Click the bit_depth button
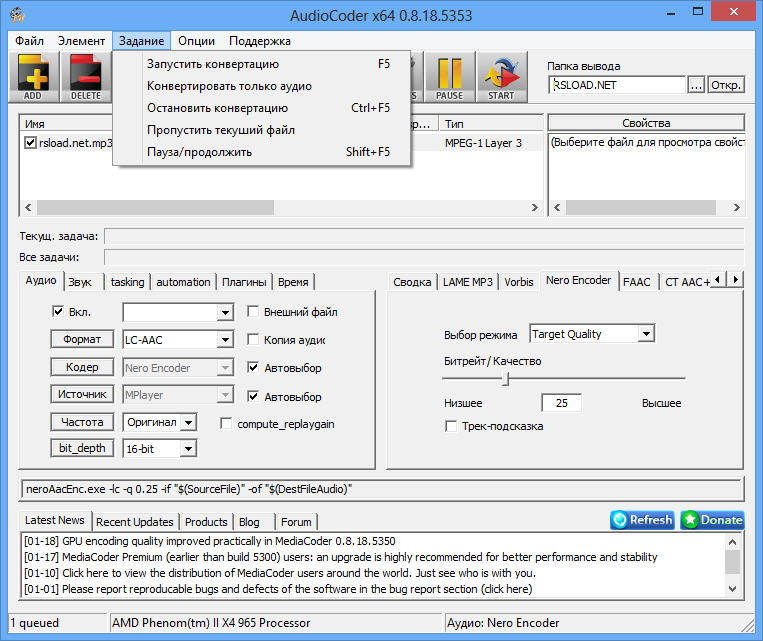Image resolution: width=763 pixels, height=641 pixels. pos(82,448)
